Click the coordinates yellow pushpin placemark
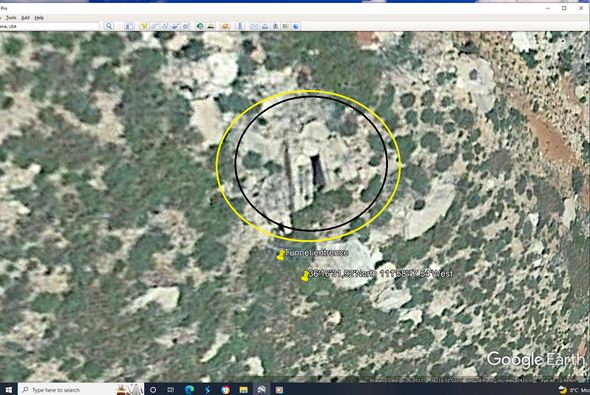This screenshot has width=590, height=395. coord(305,276)
